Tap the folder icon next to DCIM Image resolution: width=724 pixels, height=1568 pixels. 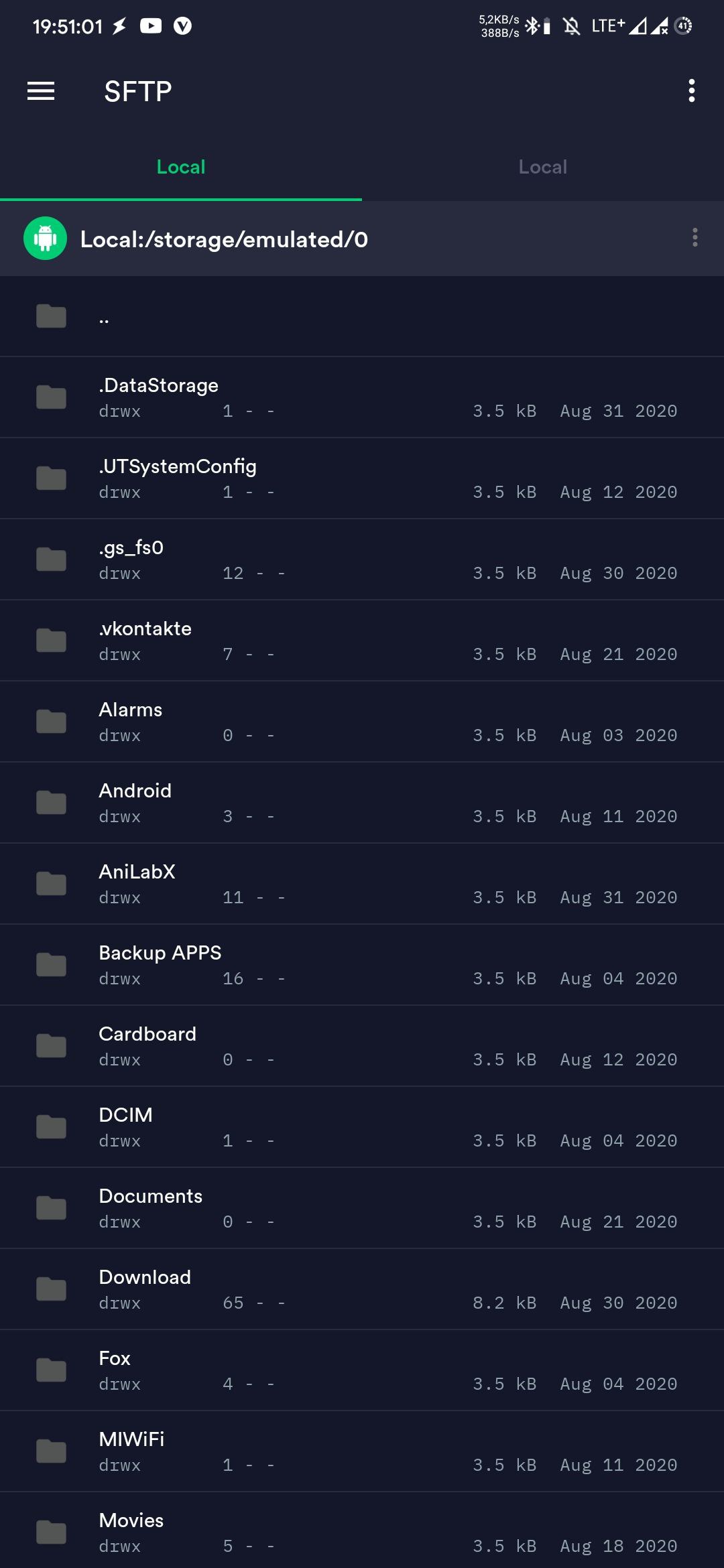tap(51, 1127)
